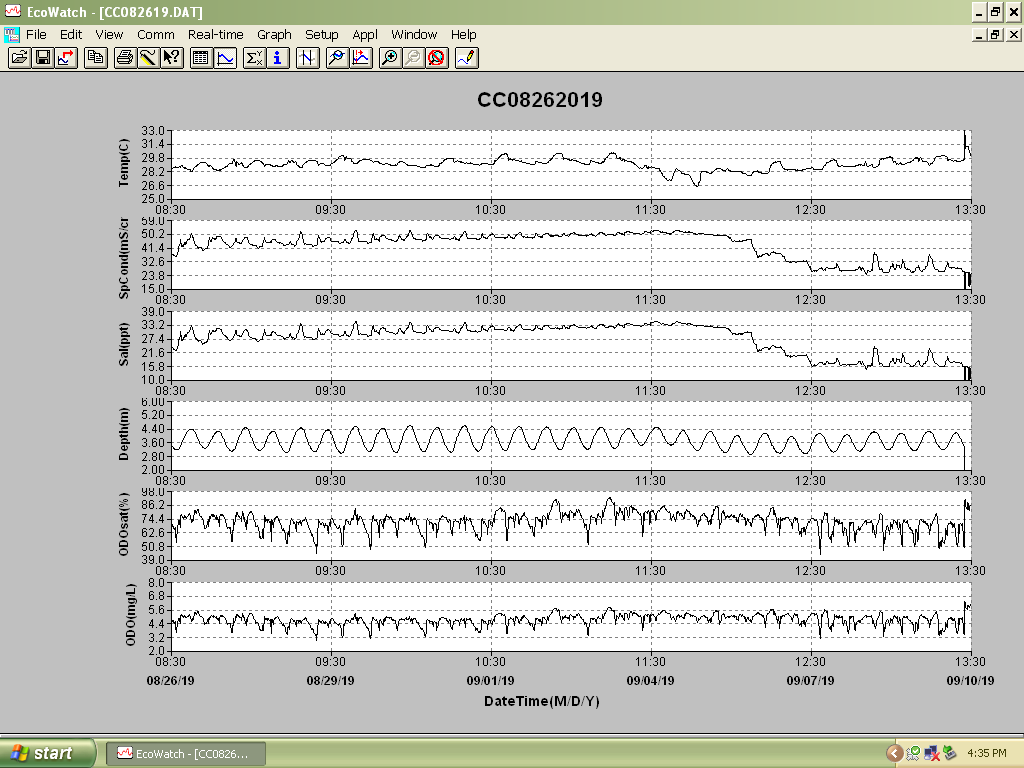Activate the context help arrow icon

pyautogui.click(x=172, y=58)
